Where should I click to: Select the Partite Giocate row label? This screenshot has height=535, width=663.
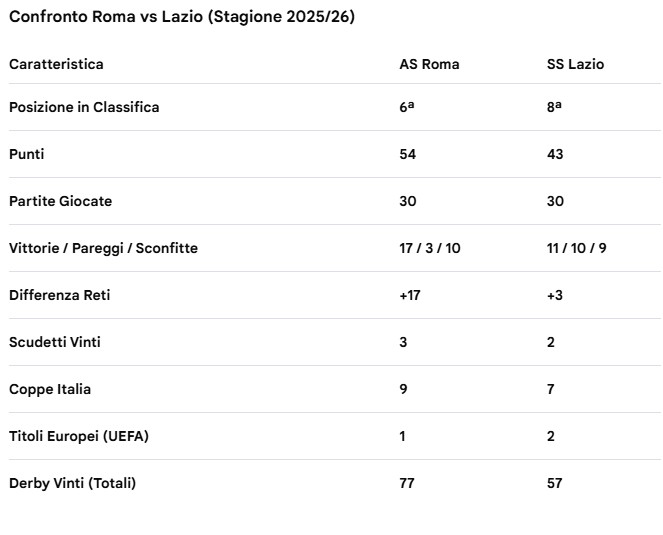point(60,201)
